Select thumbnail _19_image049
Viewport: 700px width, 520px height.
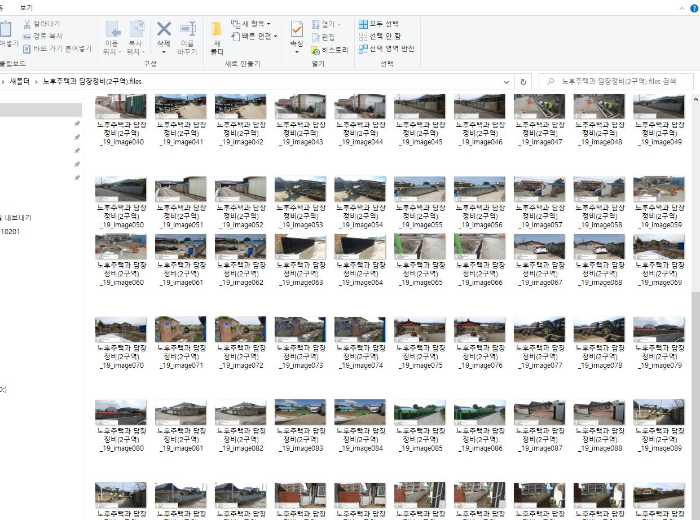pyautogui.click(x=659, y=106)
